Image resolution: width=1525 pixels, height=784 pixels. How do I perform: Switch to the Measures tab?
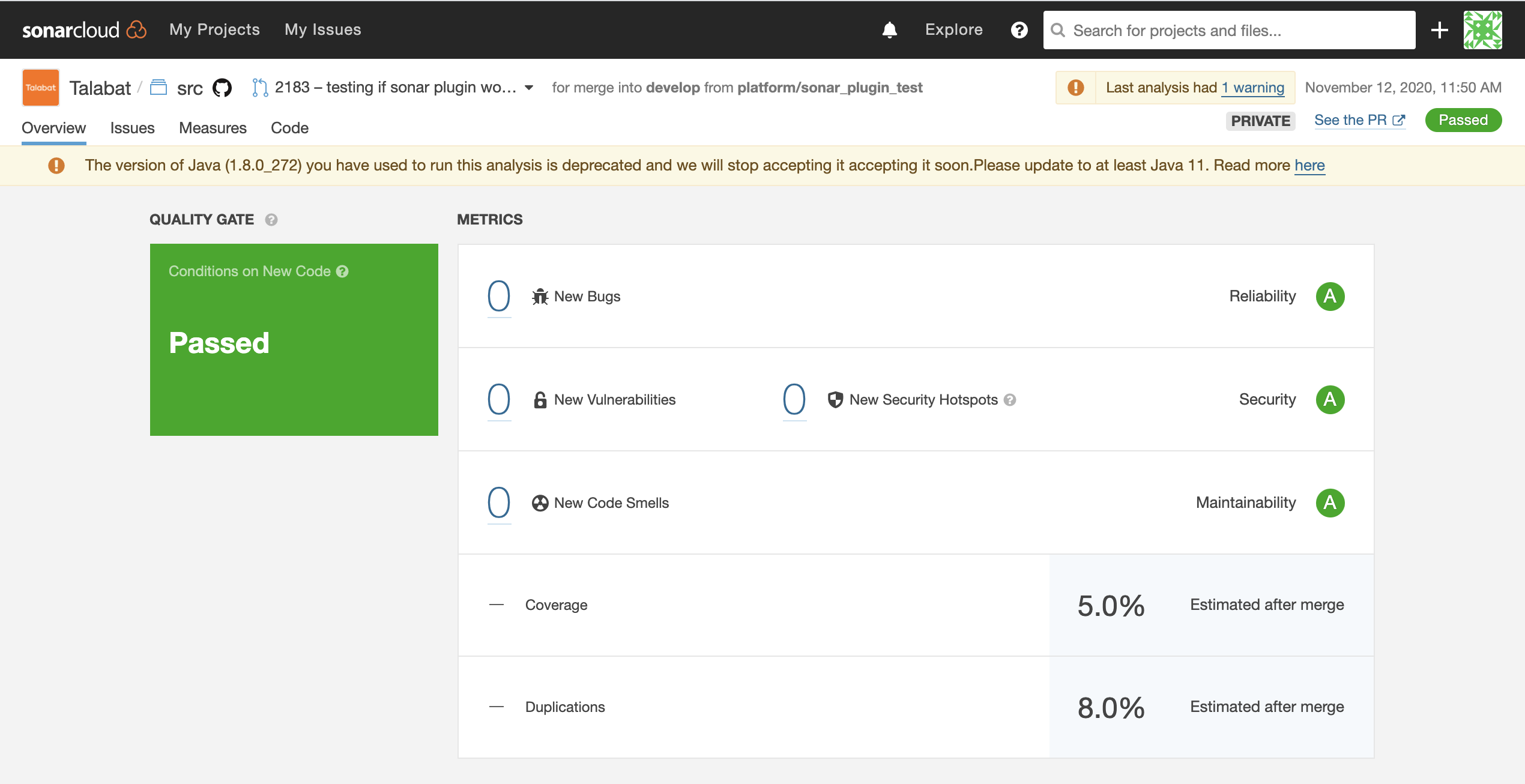pos(213,128)
